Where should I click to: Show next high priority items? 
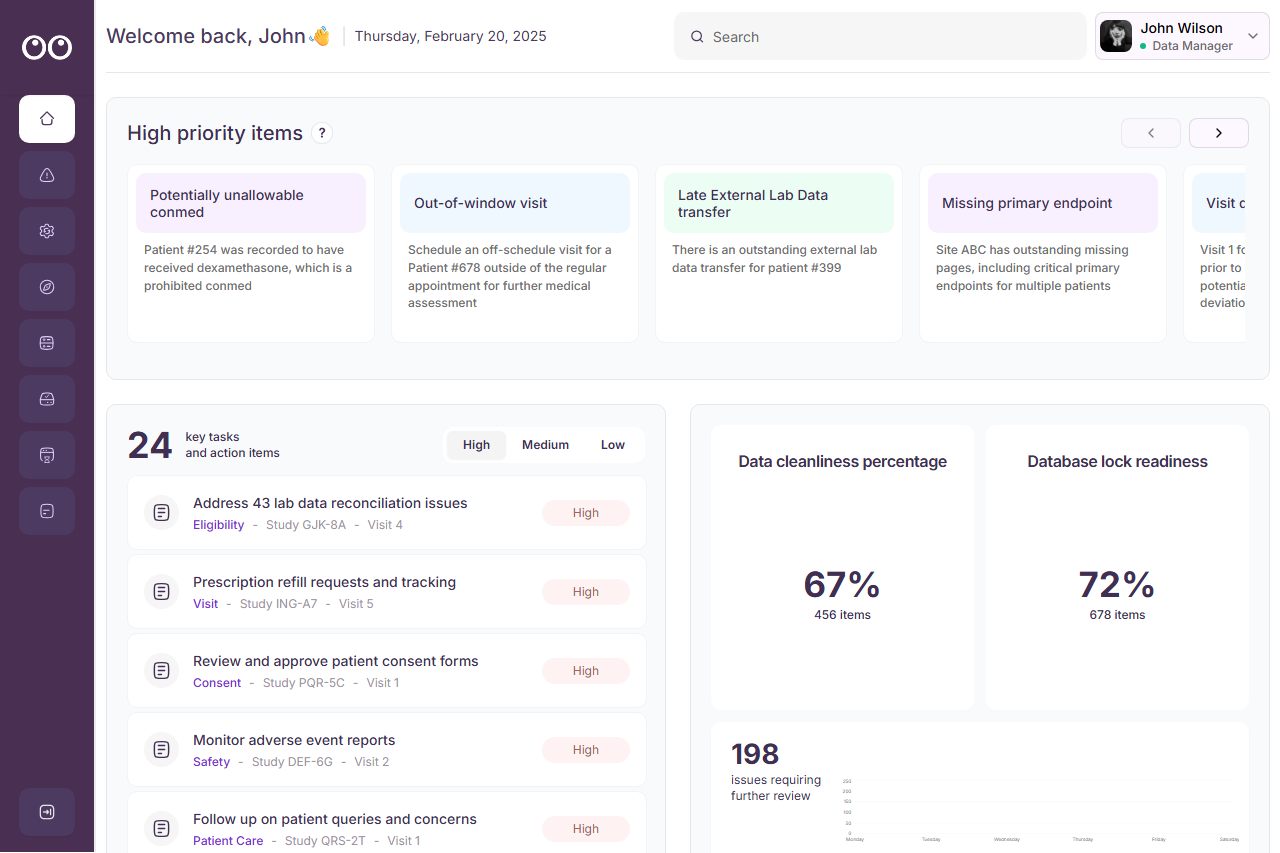[1219, 133]
